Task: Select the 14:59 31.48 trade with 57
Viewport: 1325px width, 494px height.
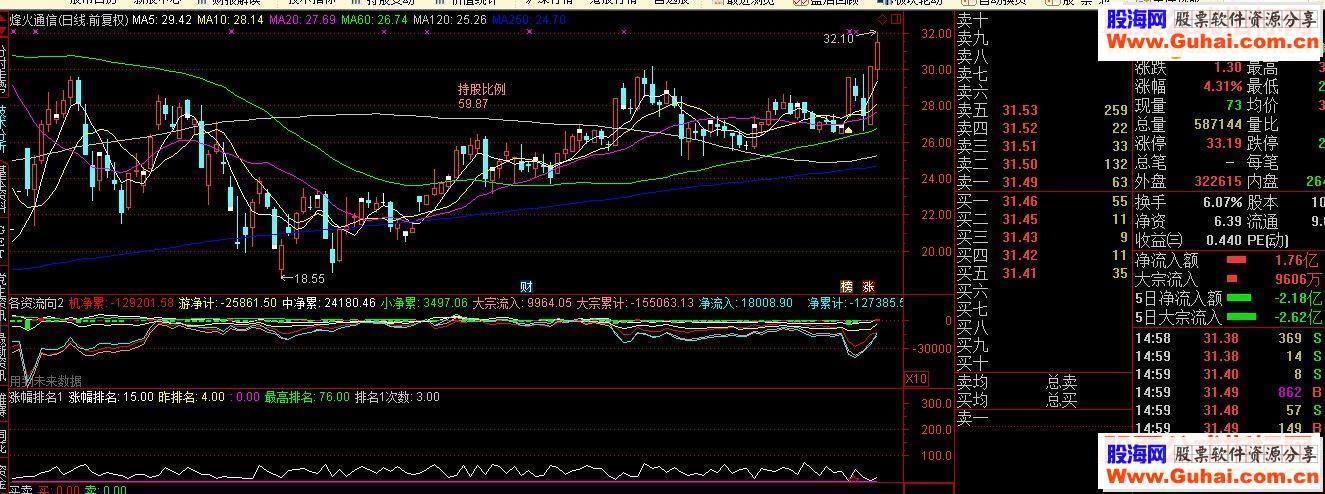Action: click(1228, 411)
